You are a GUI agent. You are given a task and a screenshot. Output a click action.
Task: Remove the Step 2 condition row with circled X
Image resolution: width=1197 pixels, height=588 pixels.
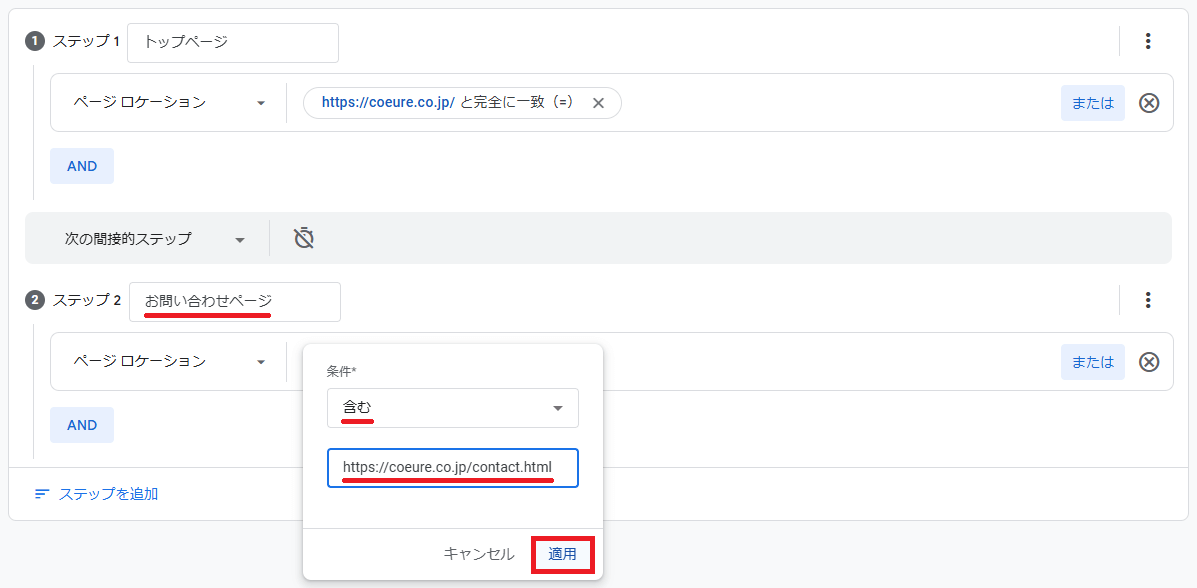click(1149, 362)
